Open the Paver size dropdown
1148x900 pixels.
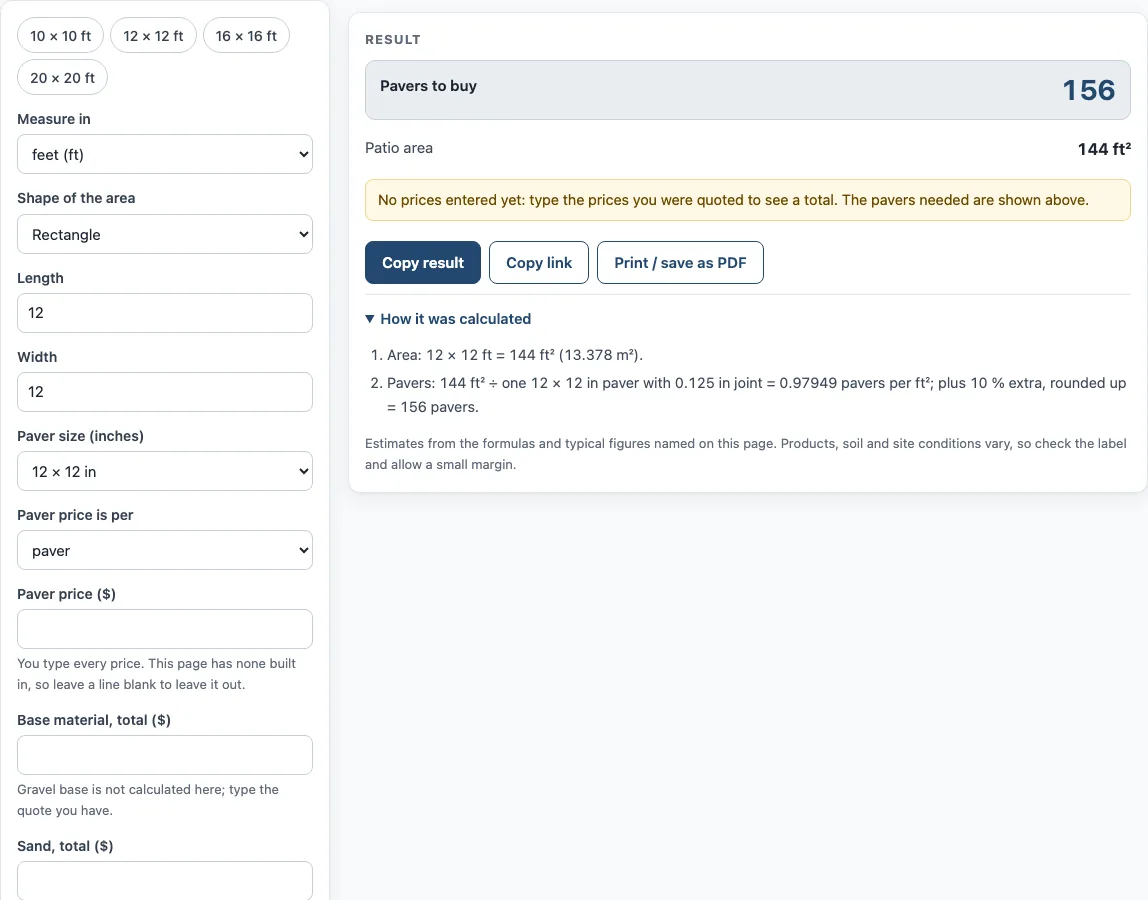coord(165,472)
